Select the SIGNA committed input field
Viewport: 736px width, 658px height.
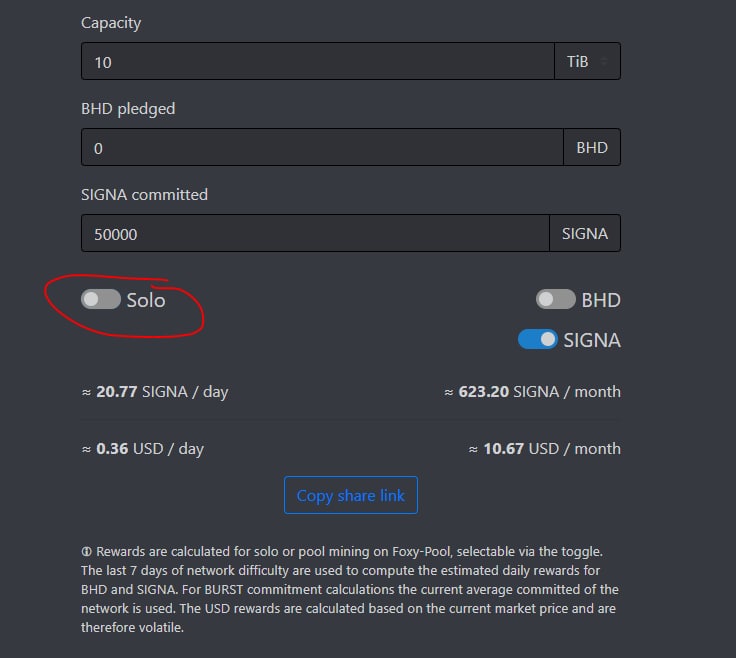(x=314, y=234)
